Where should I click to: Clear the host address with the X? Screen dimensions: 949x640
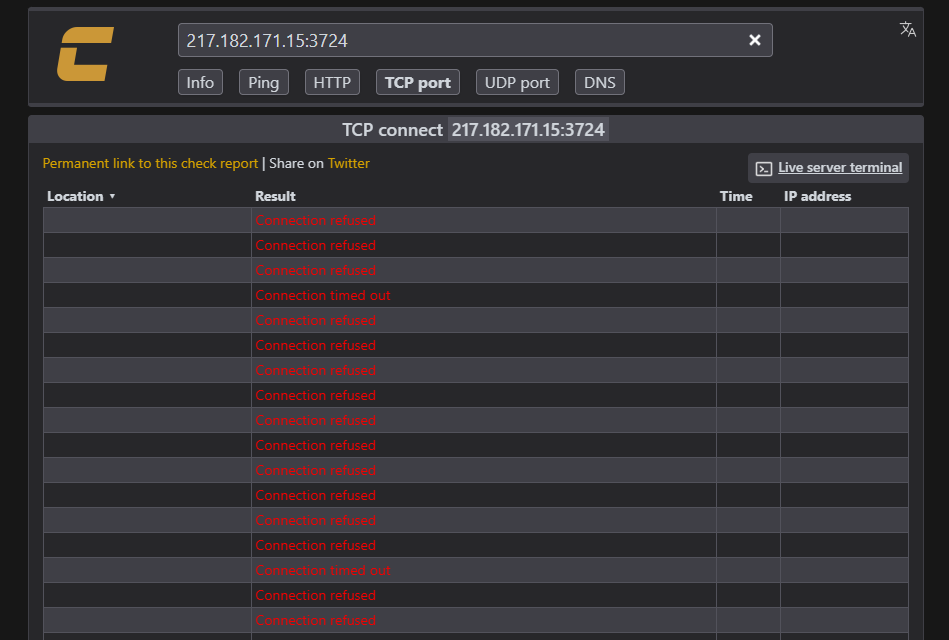755,40
